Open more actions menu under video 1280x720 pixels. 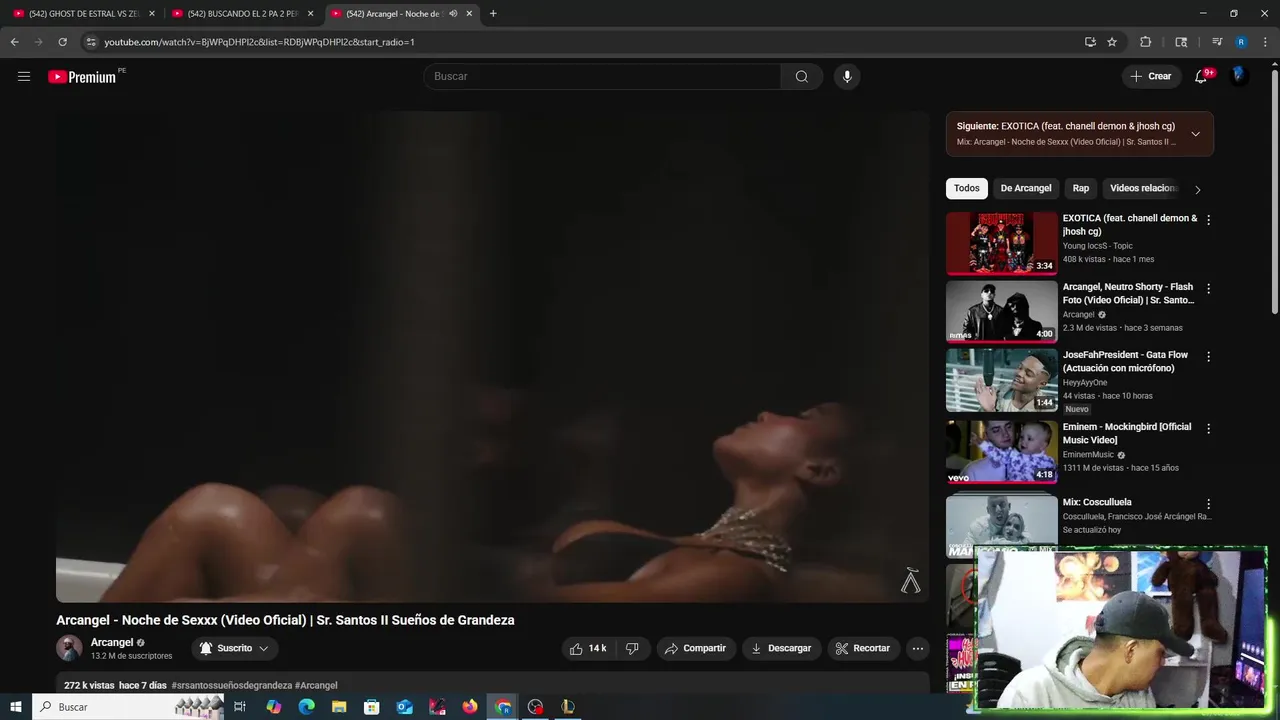click(917, 648)
